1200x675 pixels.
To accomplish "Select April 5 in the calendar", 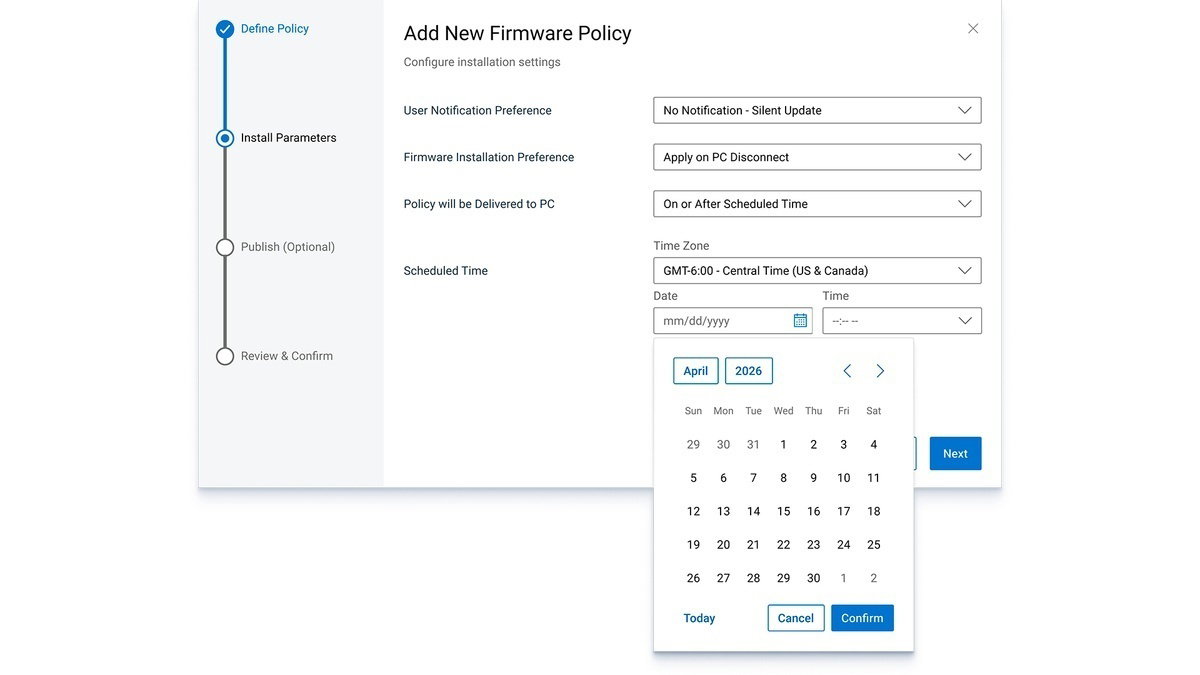I will pos(694,478).
